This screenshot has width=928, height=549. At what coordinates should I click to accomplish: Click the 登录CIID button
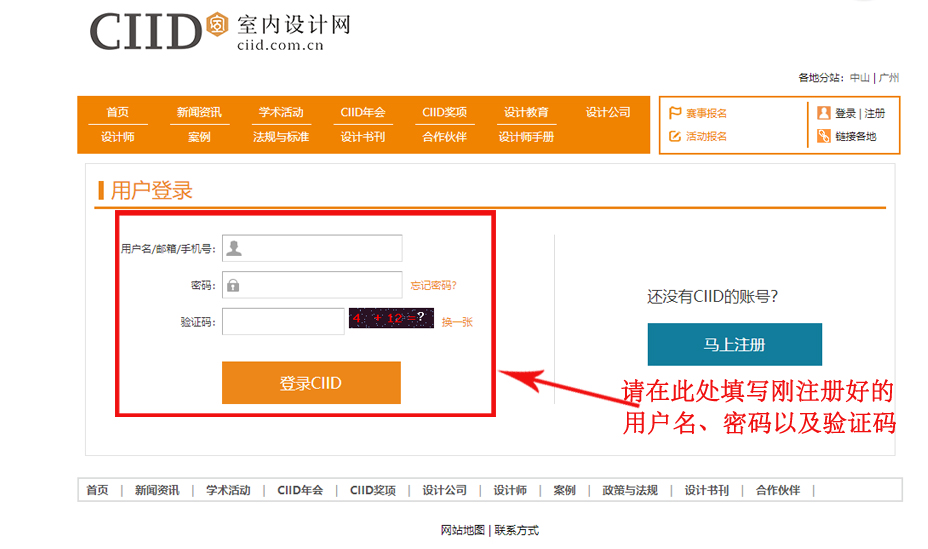pyautogui.click(x=311, y=383)
